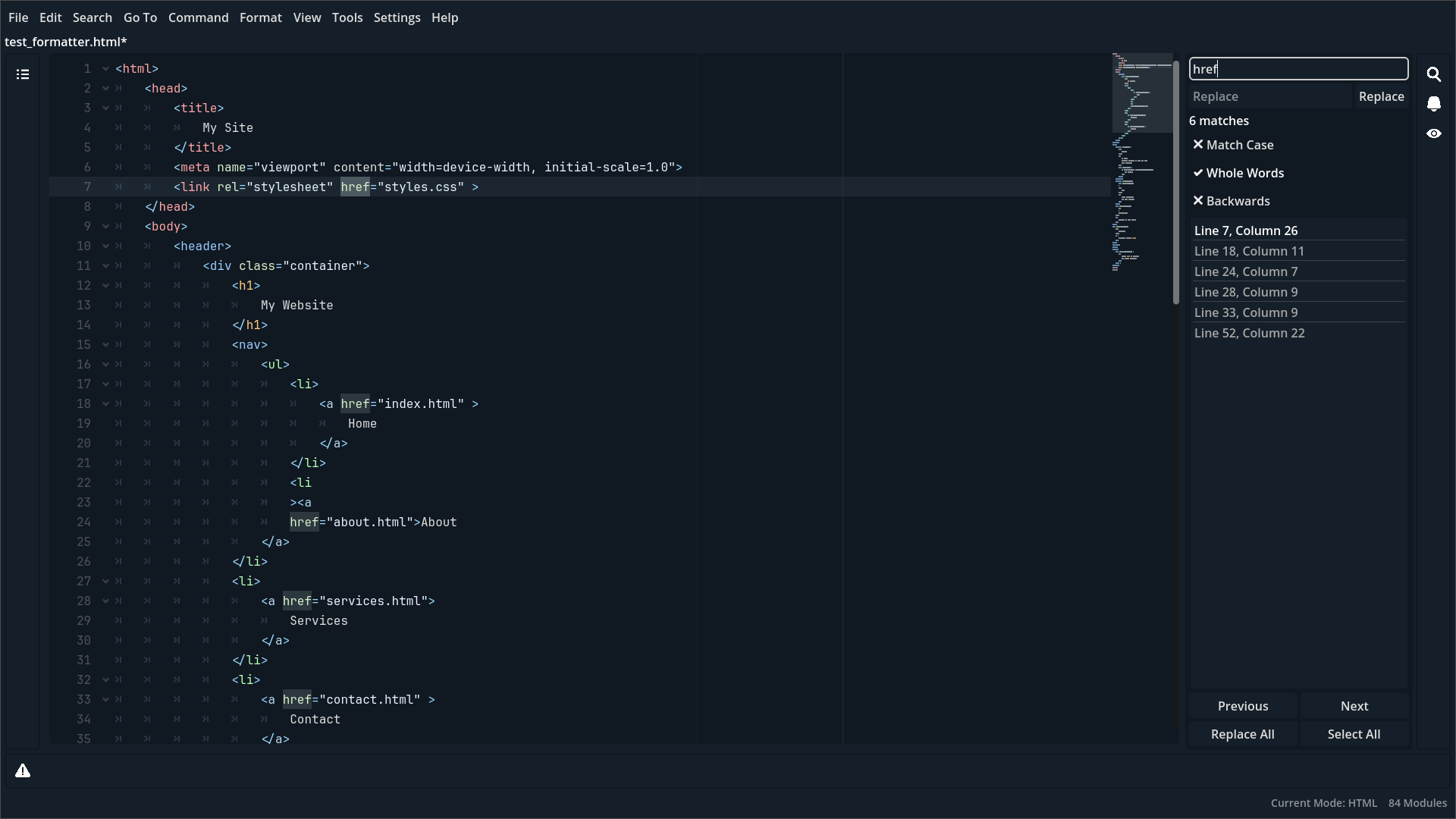Focus the Replace text input field
Screen dimensions: 1456x819
click(1270, 96)
